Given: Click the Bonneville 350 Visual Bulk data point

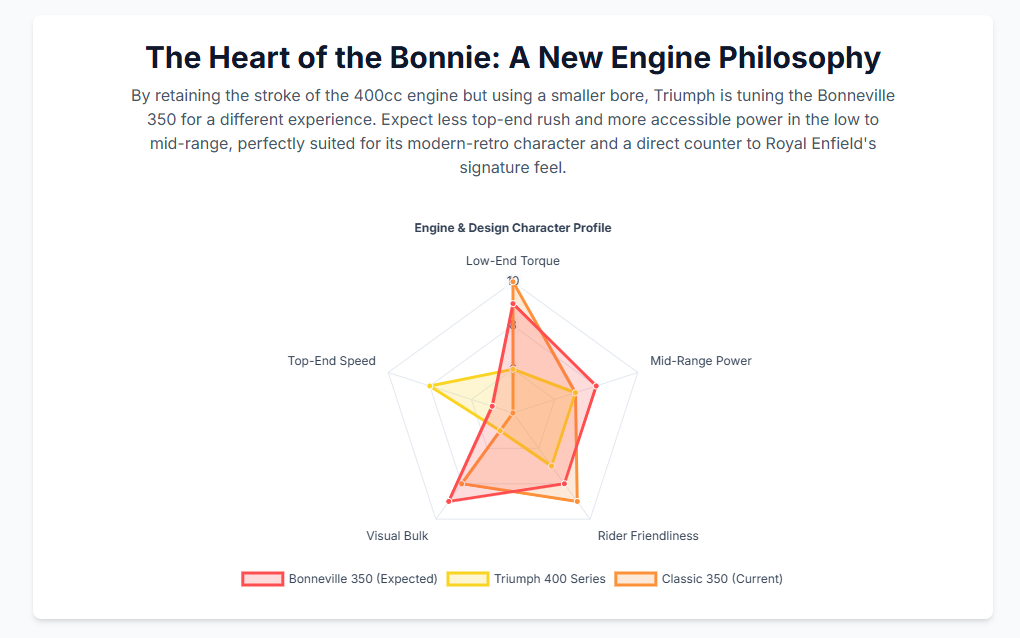Looking at the screenshot, I should pos(449,501).
